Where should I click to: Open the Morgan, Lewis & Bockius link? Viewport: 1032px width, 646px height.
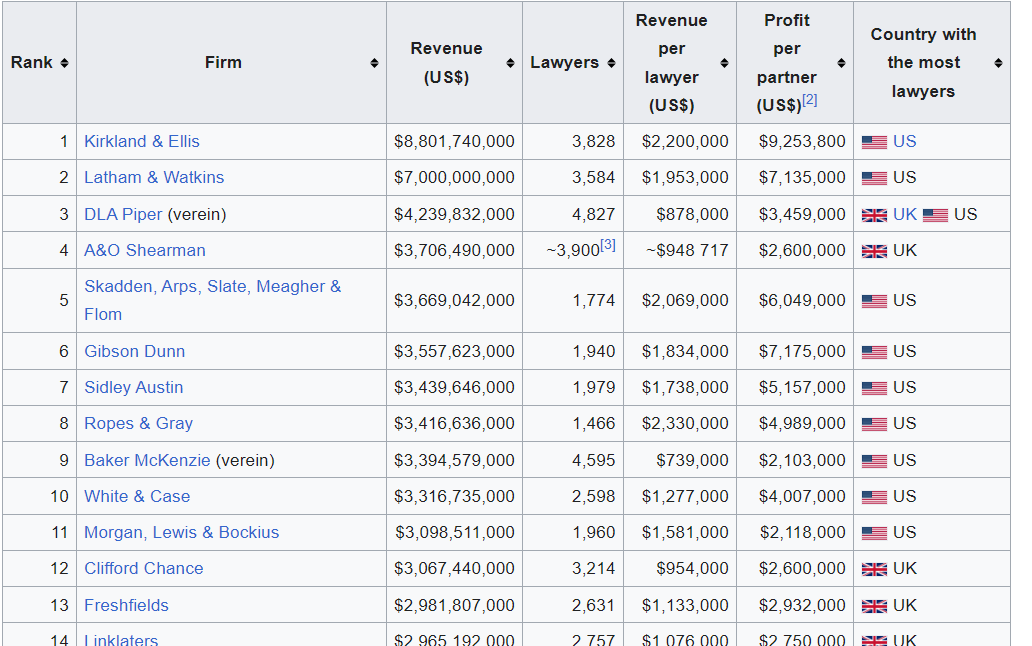pyautogui.click(x=182, y=533)
